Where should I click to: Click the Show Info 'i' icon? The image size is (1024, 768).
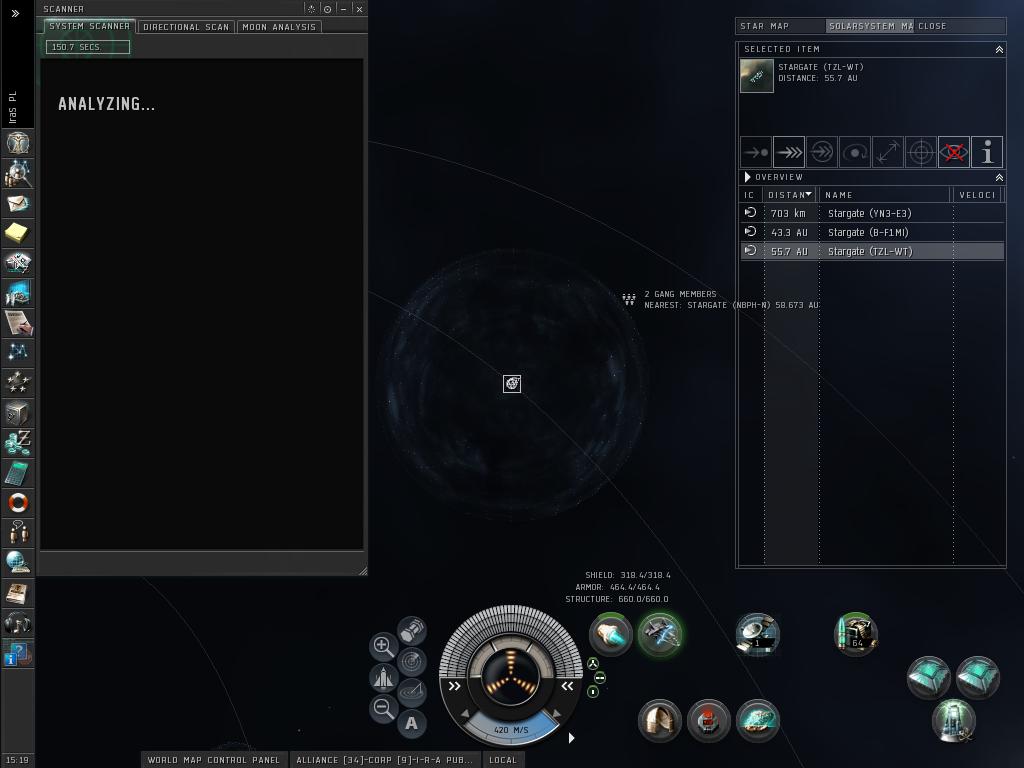(987, 152)
